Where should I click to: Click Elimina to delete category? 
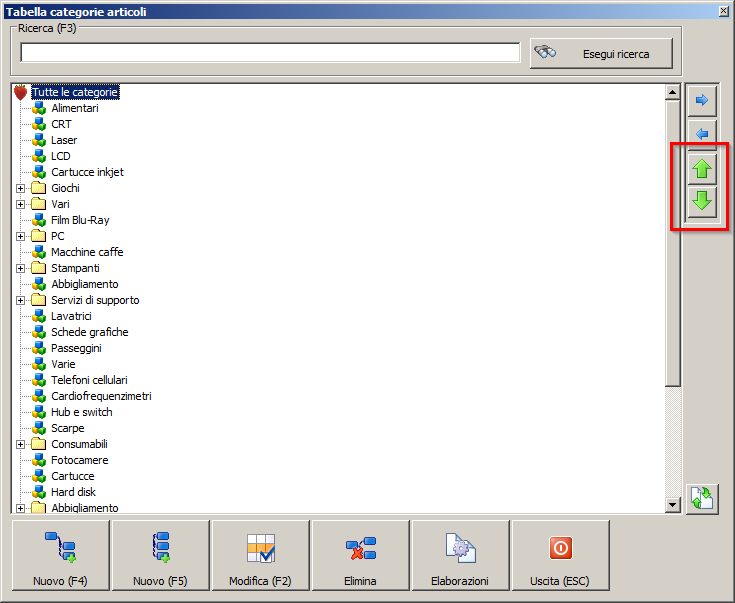pos(360,555)
